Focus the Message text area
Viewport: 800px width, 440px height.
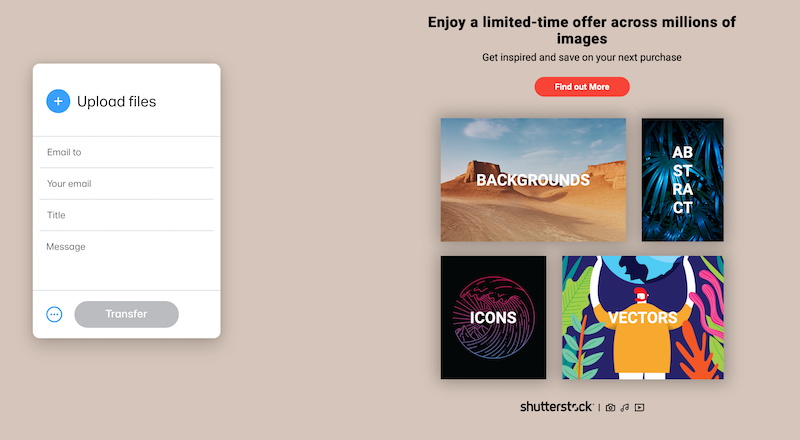point(127,260)
